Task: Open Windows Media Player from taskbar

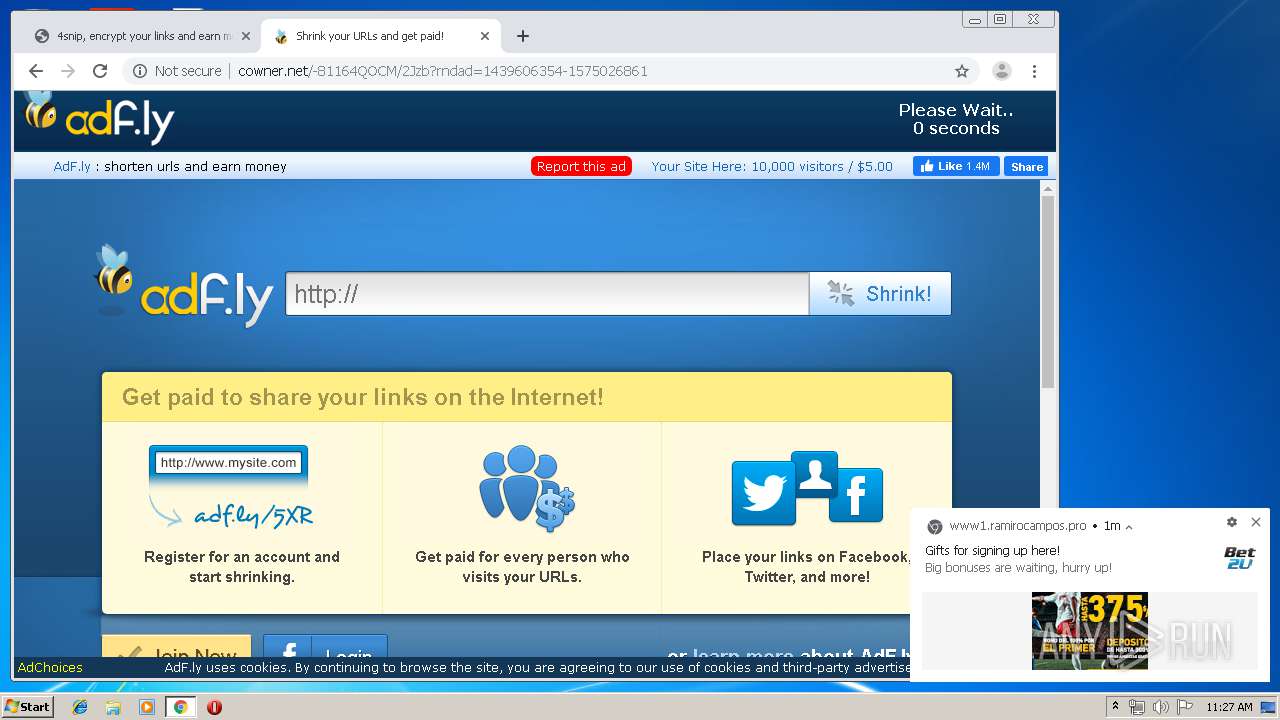Action: click(147, 707)
